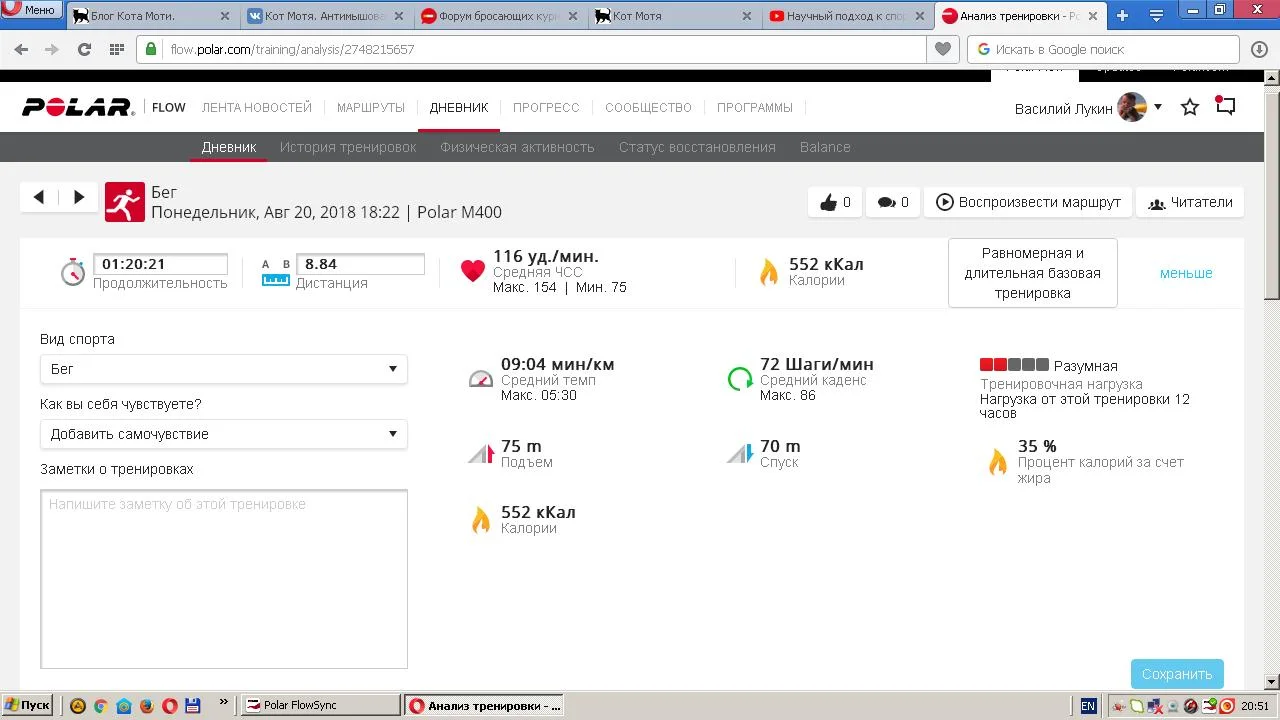Open the СООБЩЕСТВО menu
The width and height of the screenshot is (1280, 720).
(648, 107)
